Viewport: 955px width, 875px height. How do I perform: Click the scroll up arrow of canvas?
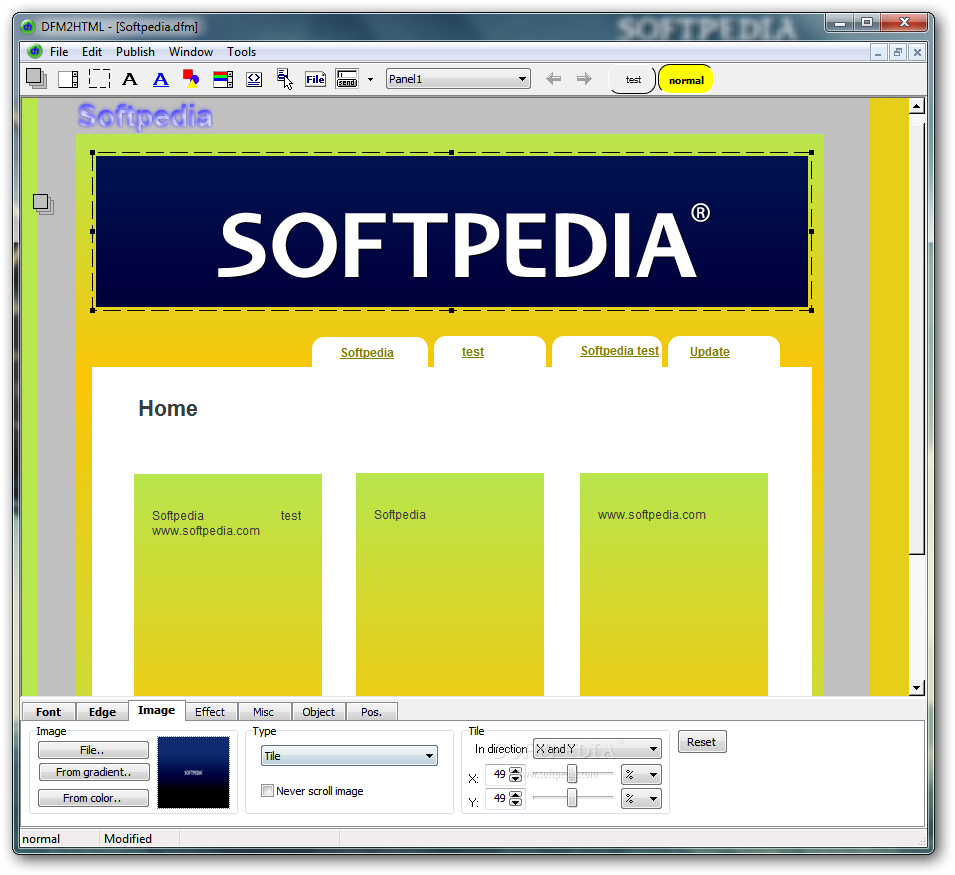click(917, 106)
